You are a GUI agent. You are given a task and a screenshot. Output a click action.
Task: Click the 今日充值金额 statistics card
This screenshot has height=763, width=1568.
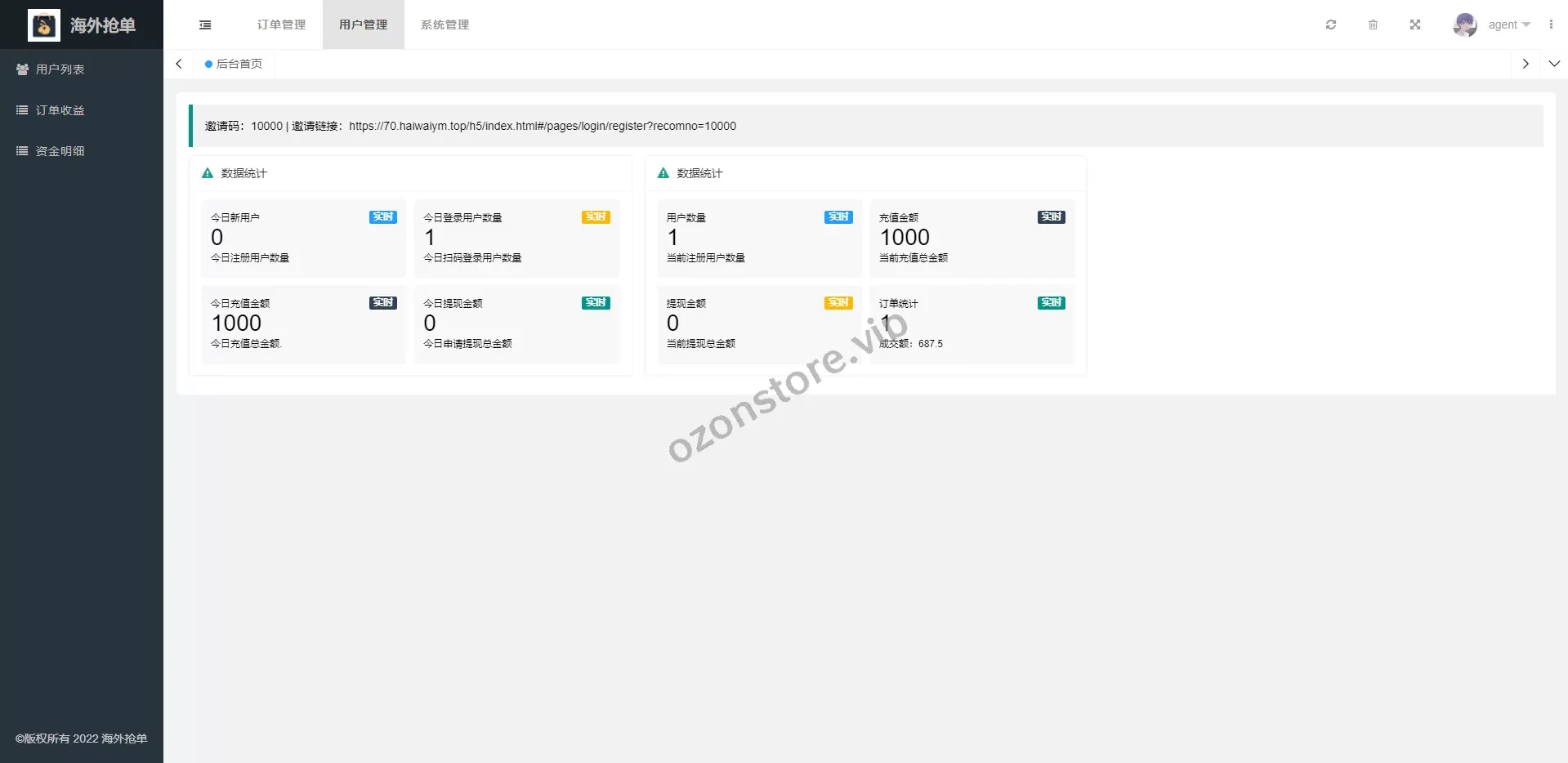[303, 323]
